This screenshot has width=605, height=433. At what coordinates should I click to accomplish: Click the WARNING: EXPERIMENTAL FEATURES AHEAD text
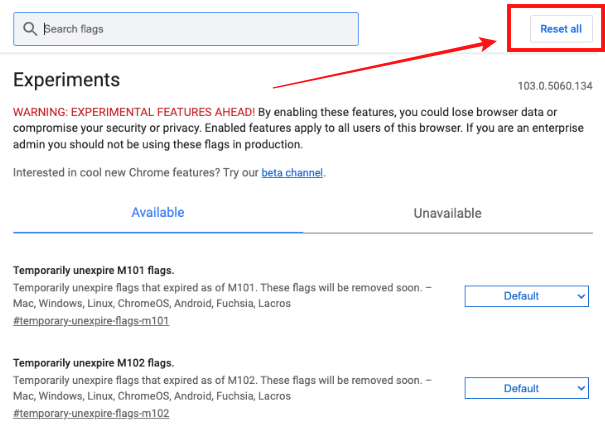[x=134, y=112]
